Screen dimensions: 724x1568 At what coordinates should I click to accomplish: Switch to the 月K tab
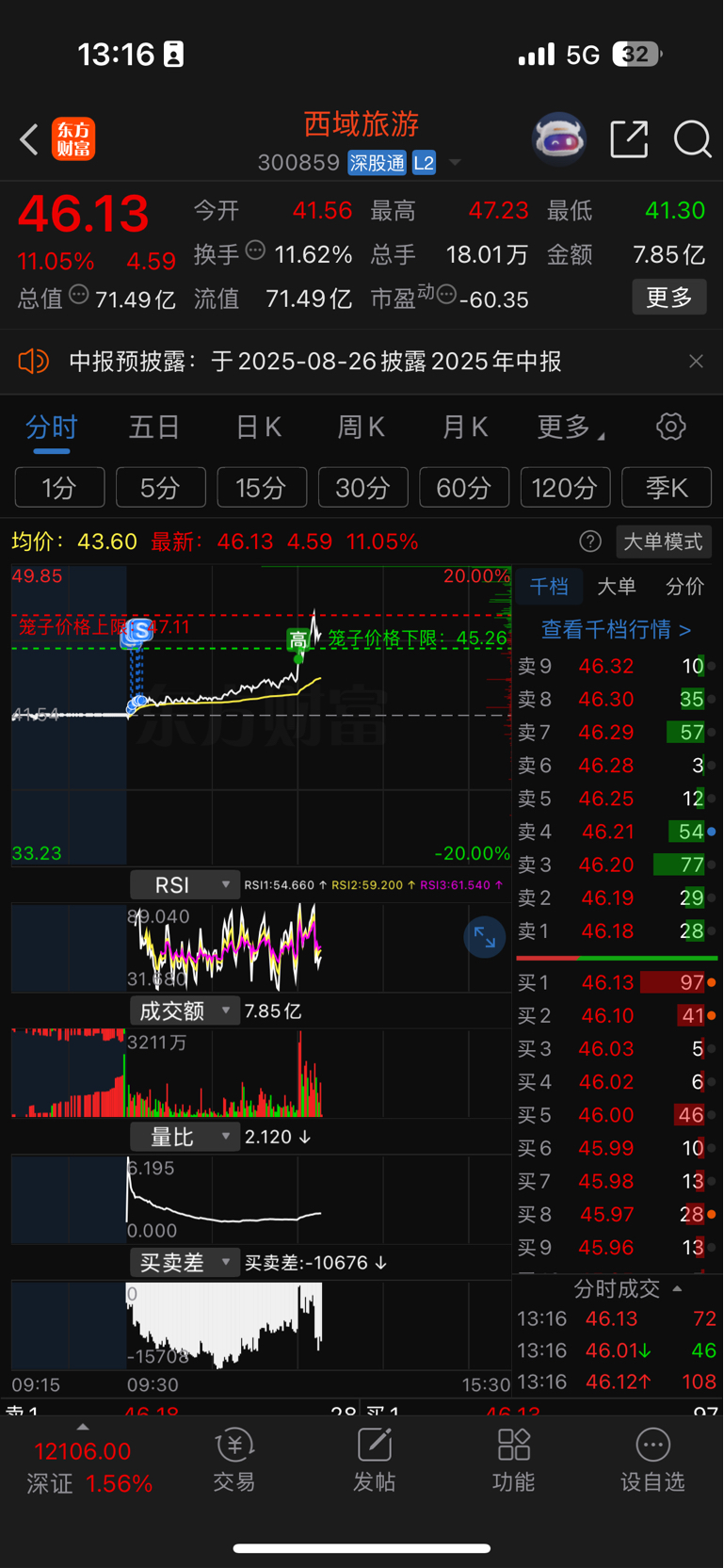(x=465, y=428)
